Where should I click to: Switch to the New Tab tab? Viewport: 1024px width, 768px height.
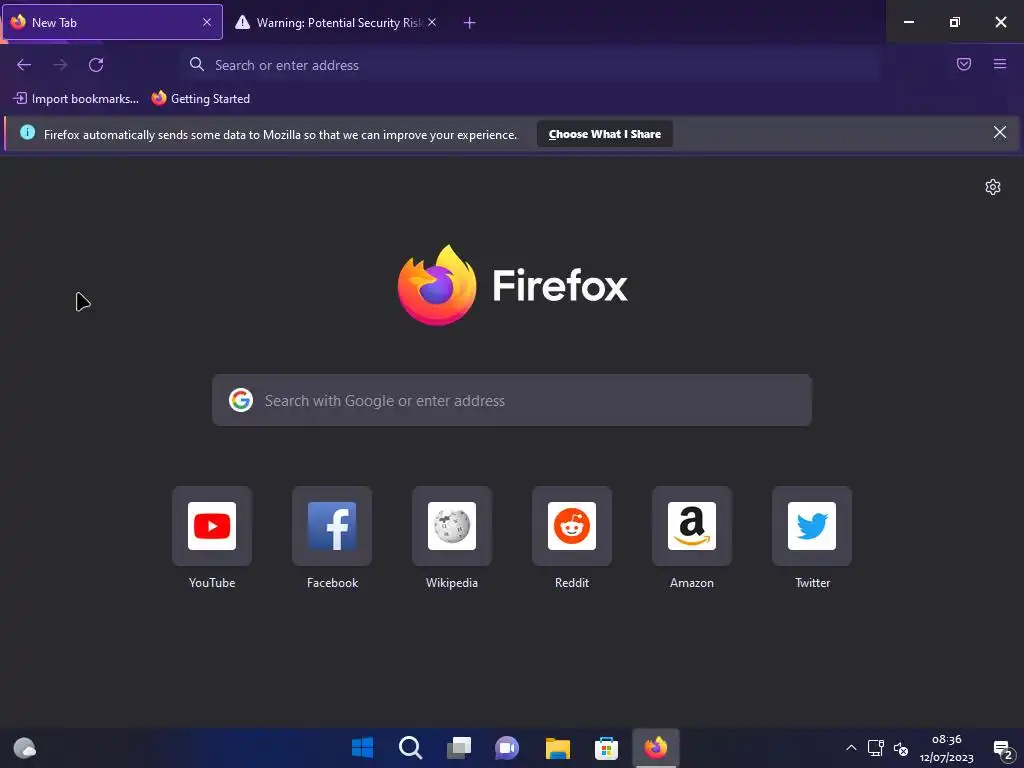coord(112,22)
